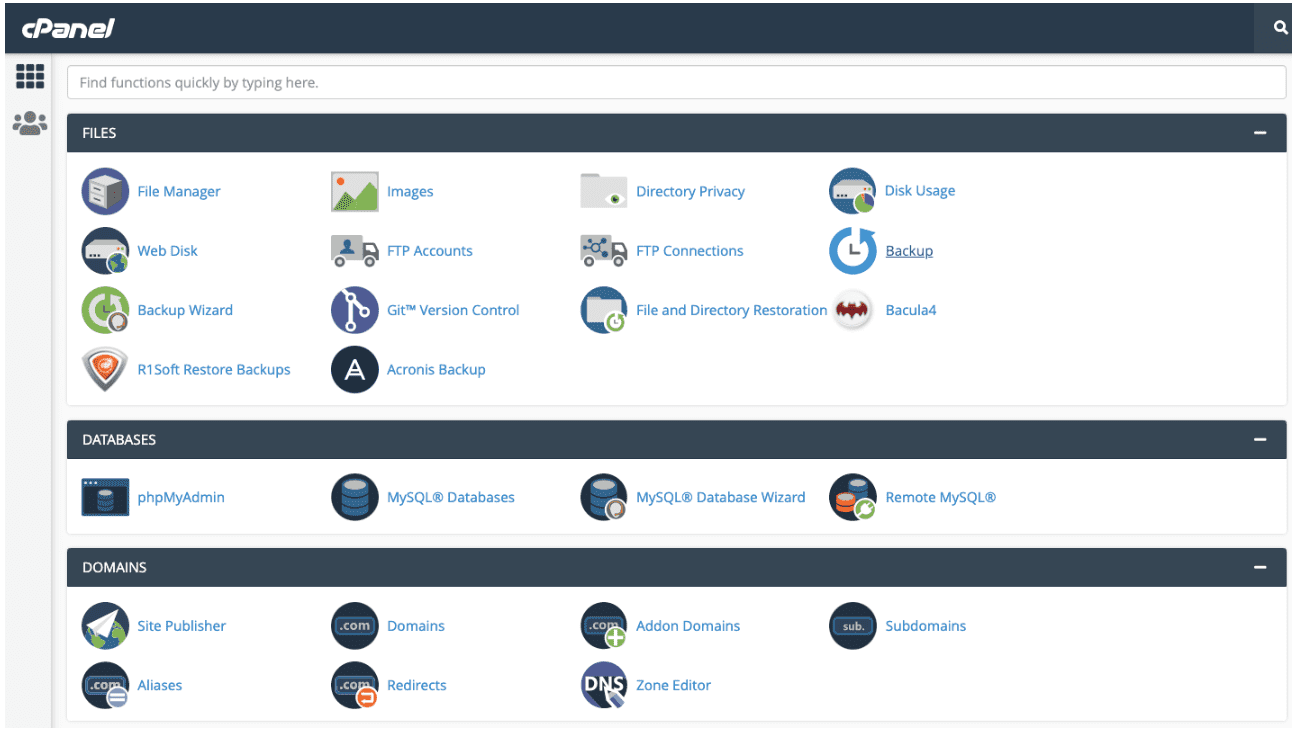Open the File Manager link
This screenshot has height=732, width=1297.
coord(179,191)
